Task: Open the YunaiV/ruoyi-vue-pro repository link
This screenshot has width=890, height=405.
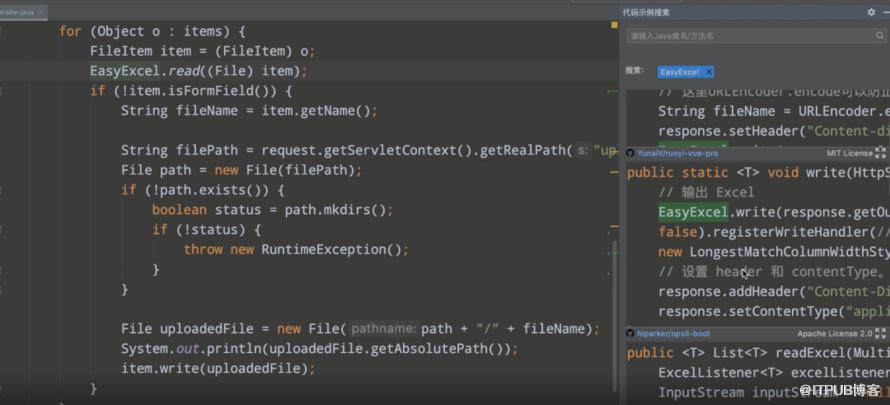Action: (677, 153)
